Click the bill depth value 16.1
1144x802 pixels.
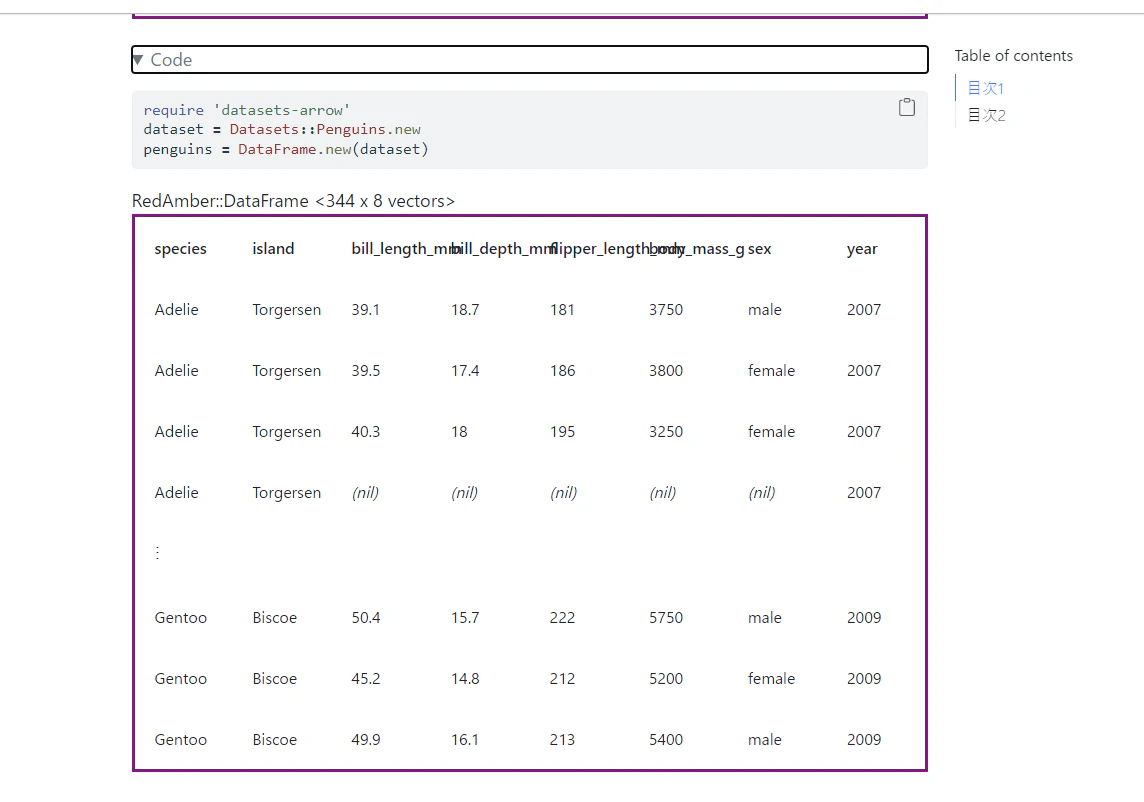[x=465, y=740]
